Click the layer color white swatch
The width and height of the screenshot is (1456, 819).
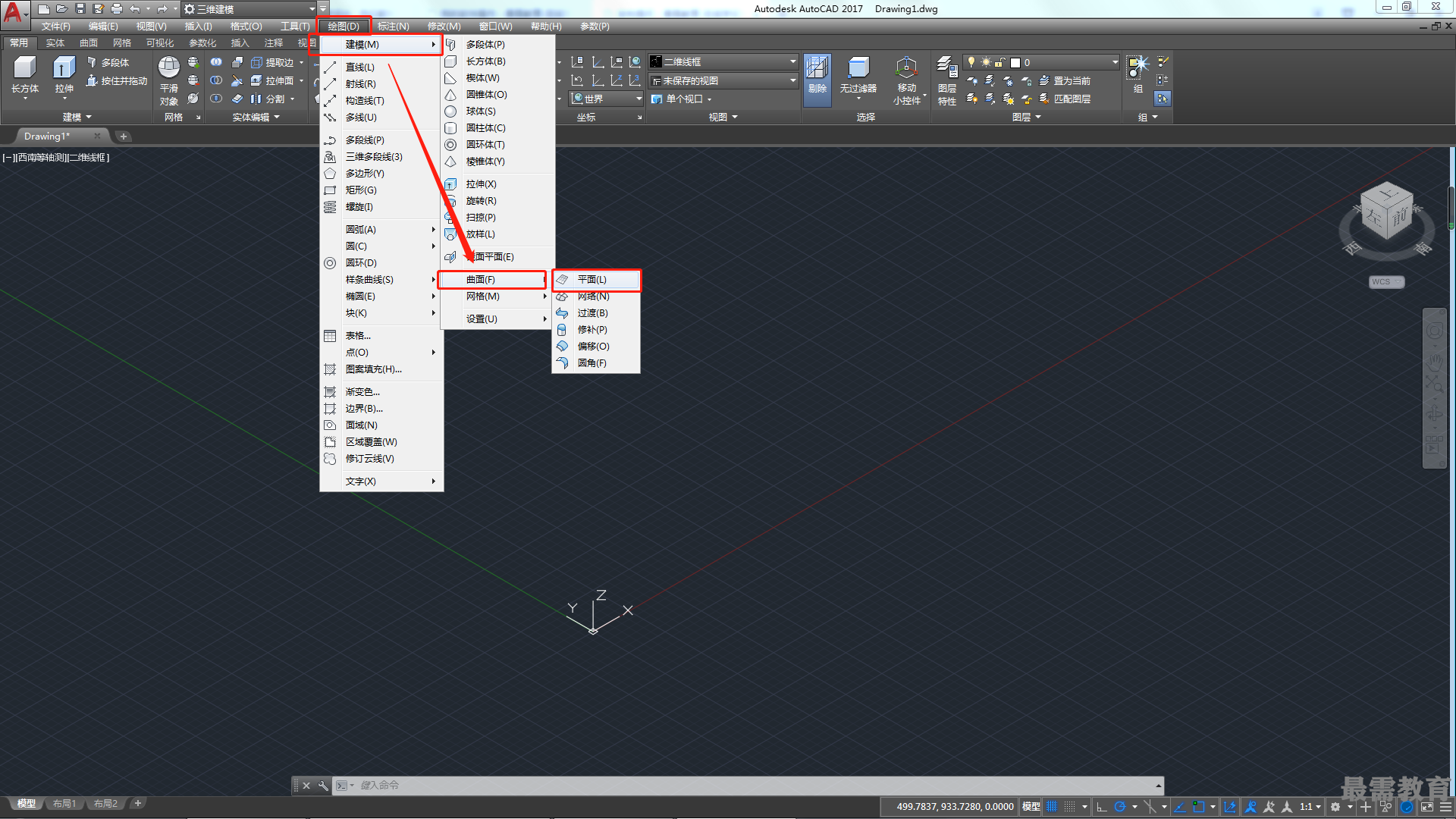1015,63
